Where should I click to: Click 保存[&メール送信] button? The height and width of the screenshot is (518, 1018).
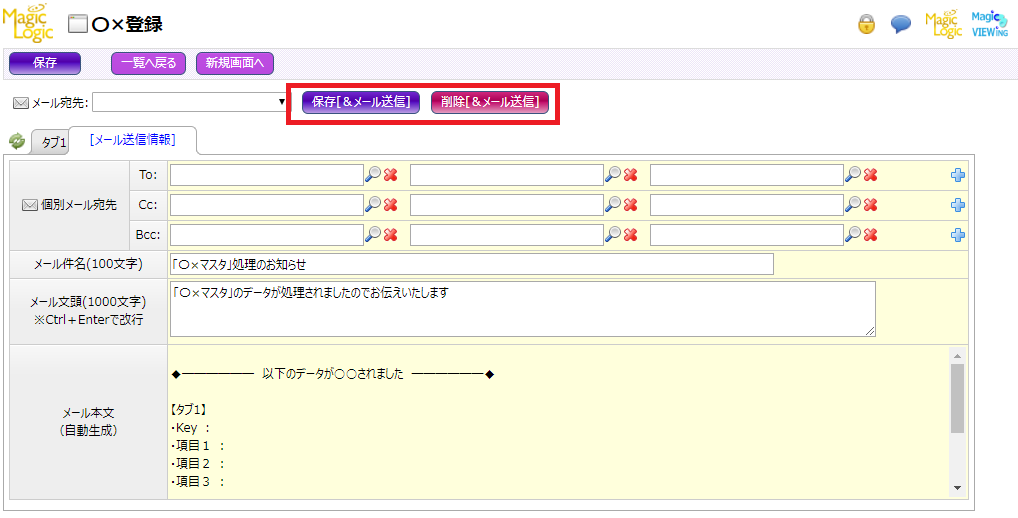point(361,102)
